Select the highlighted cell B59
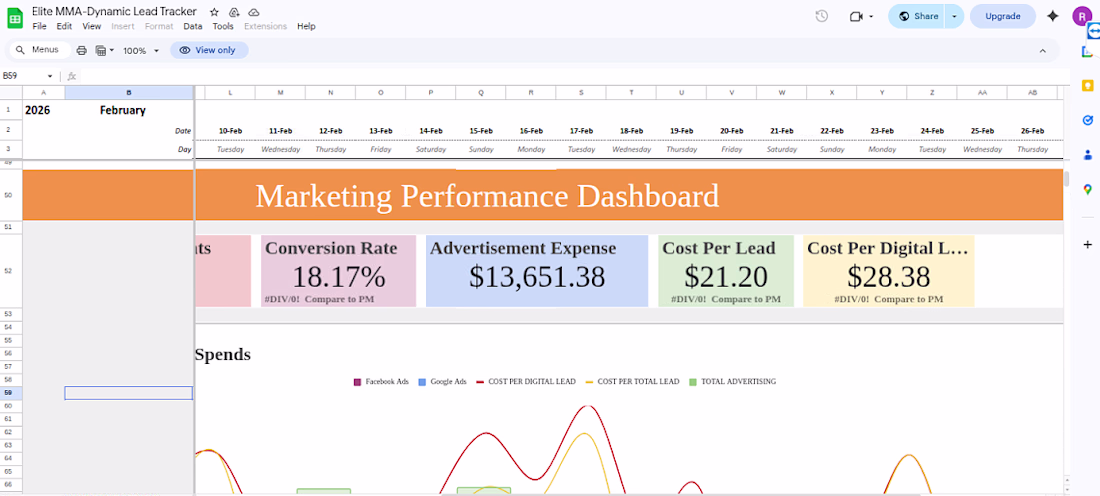The width and height of the screenshot is (1100, 496). (x=128, y=393)
